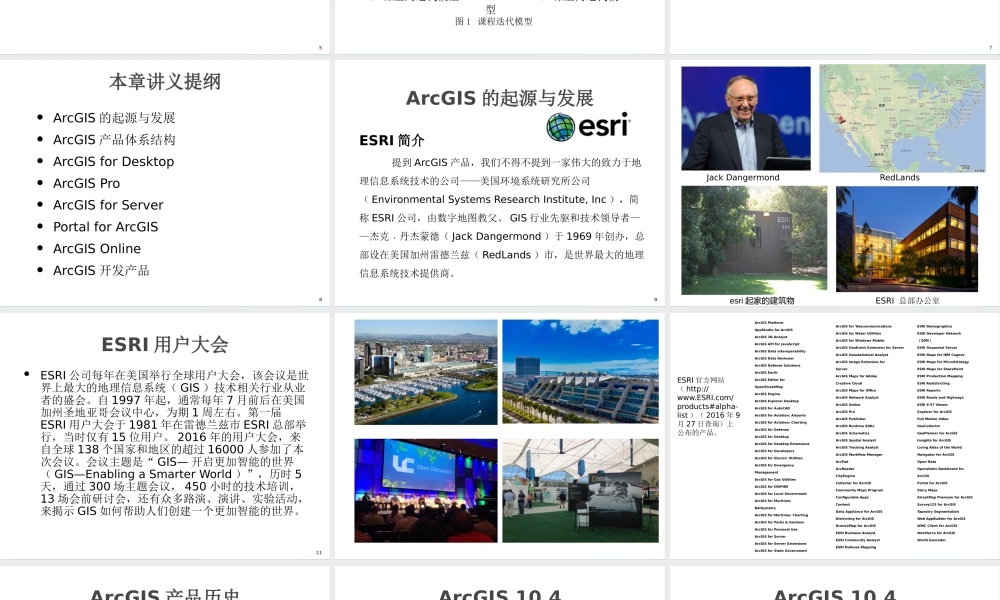
Task: Click the ESRI 总部办公 building image
Action: tap(906, 239)
